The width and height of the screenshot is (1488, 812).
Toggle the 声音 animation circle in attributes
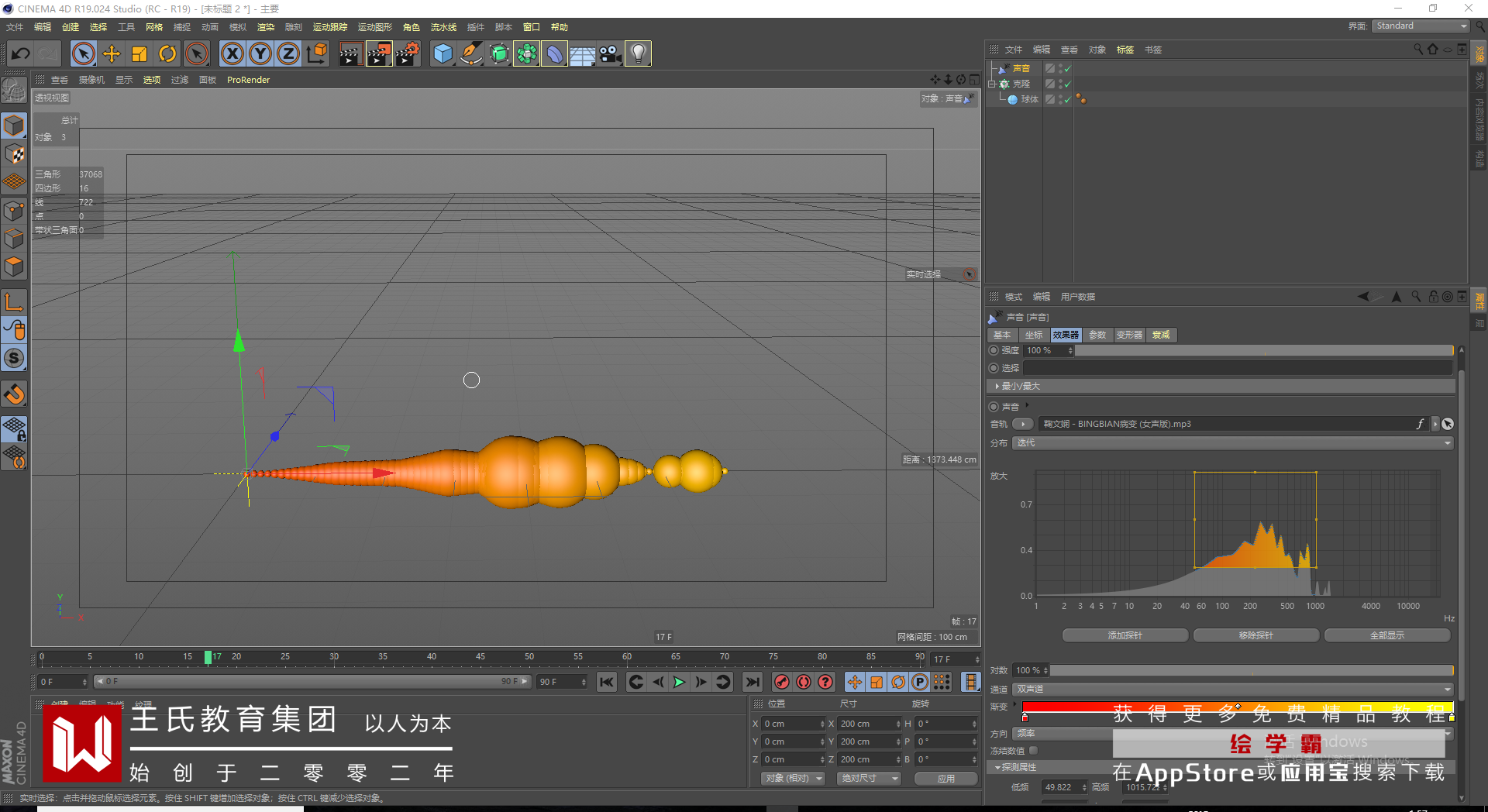[x=994, y=407]
